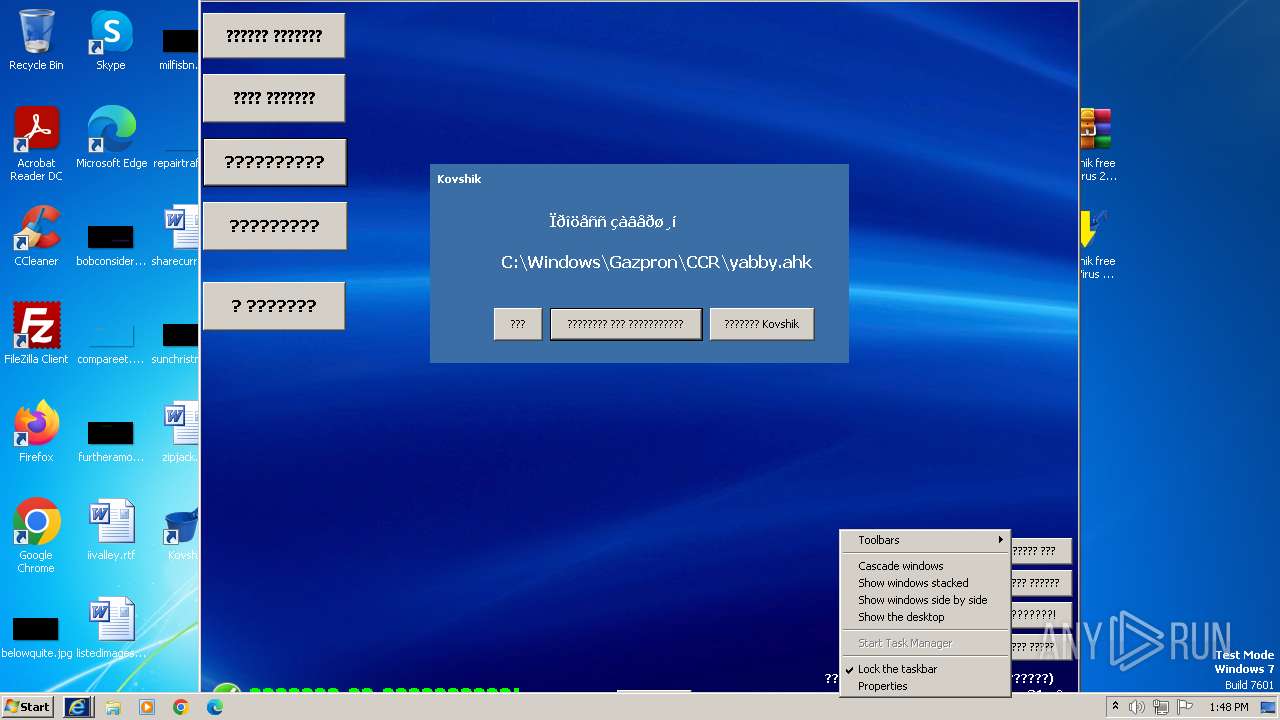This screenshot has width=1280, height=720.
Task: Open Google Chrome from the taskbar
Action: coord(181,707)
